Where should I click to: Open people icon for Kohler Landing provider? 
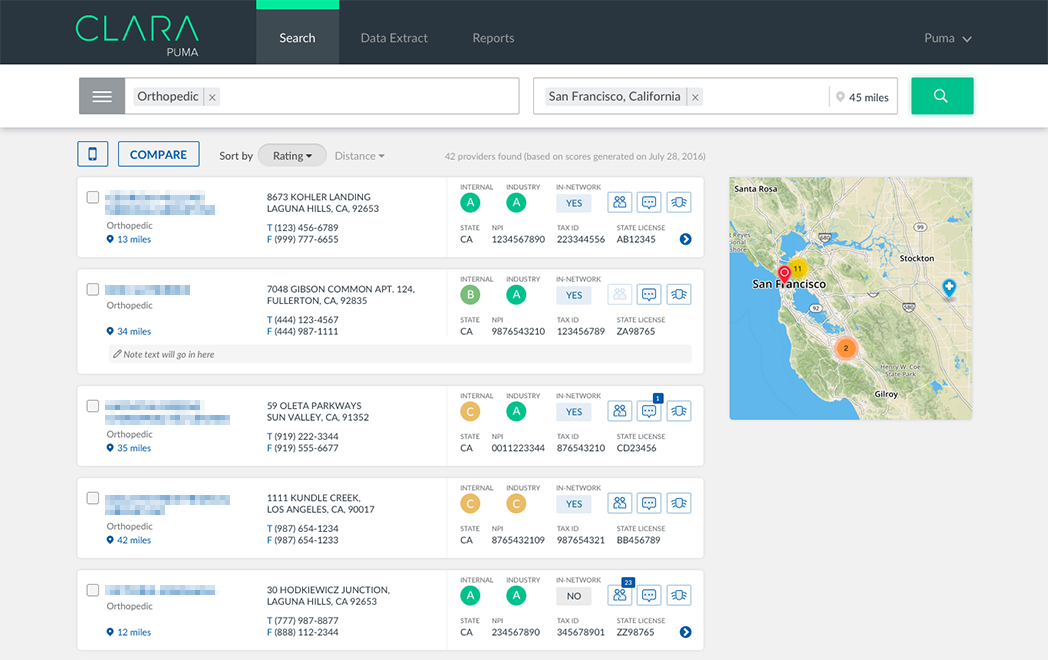[x=620, y=202]
